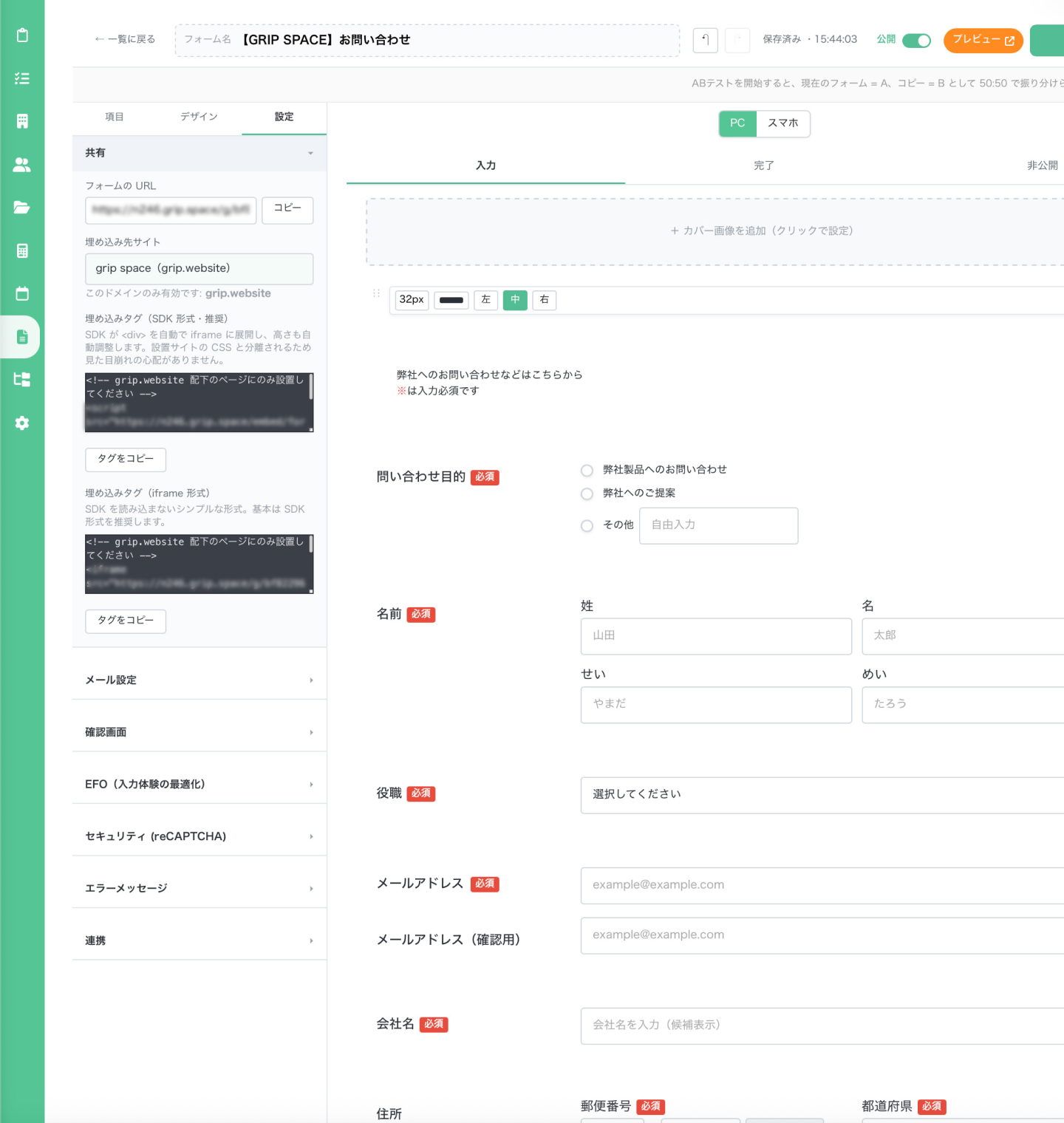1064x1123 pixels.
Task: Click the iframe embed tag code box
Action: [199, 564]
